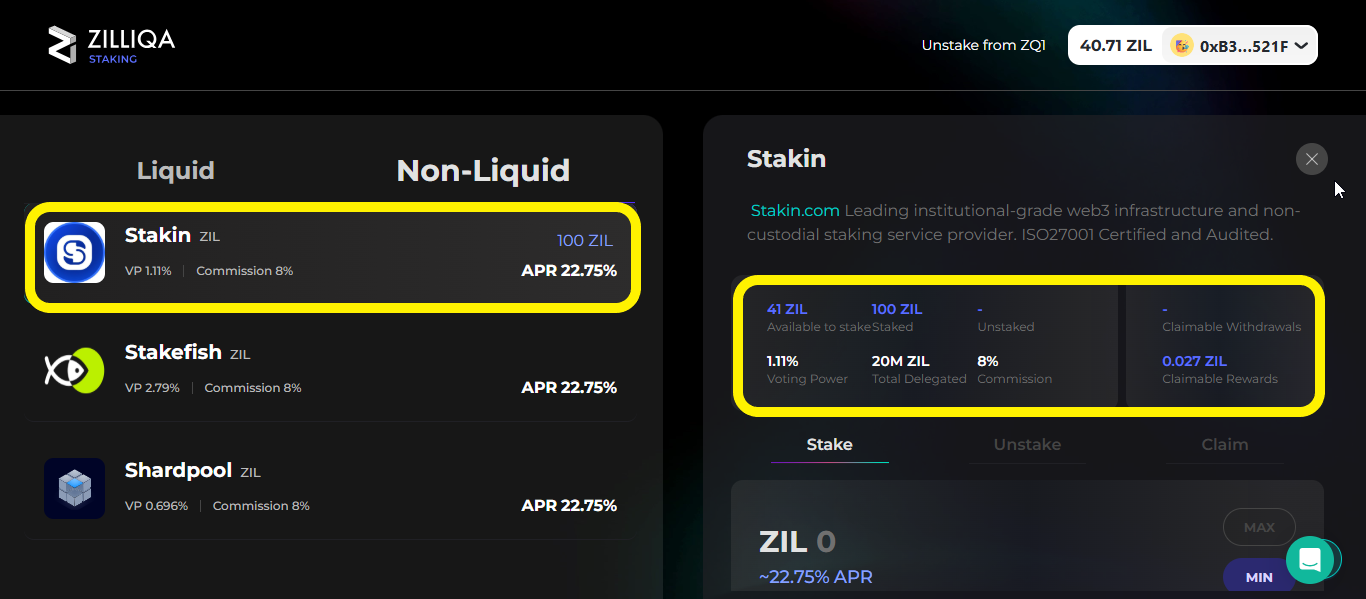Keep the Stake tab active
Image resolution: width=1366 pixels, height=599 pixels.
829,444
